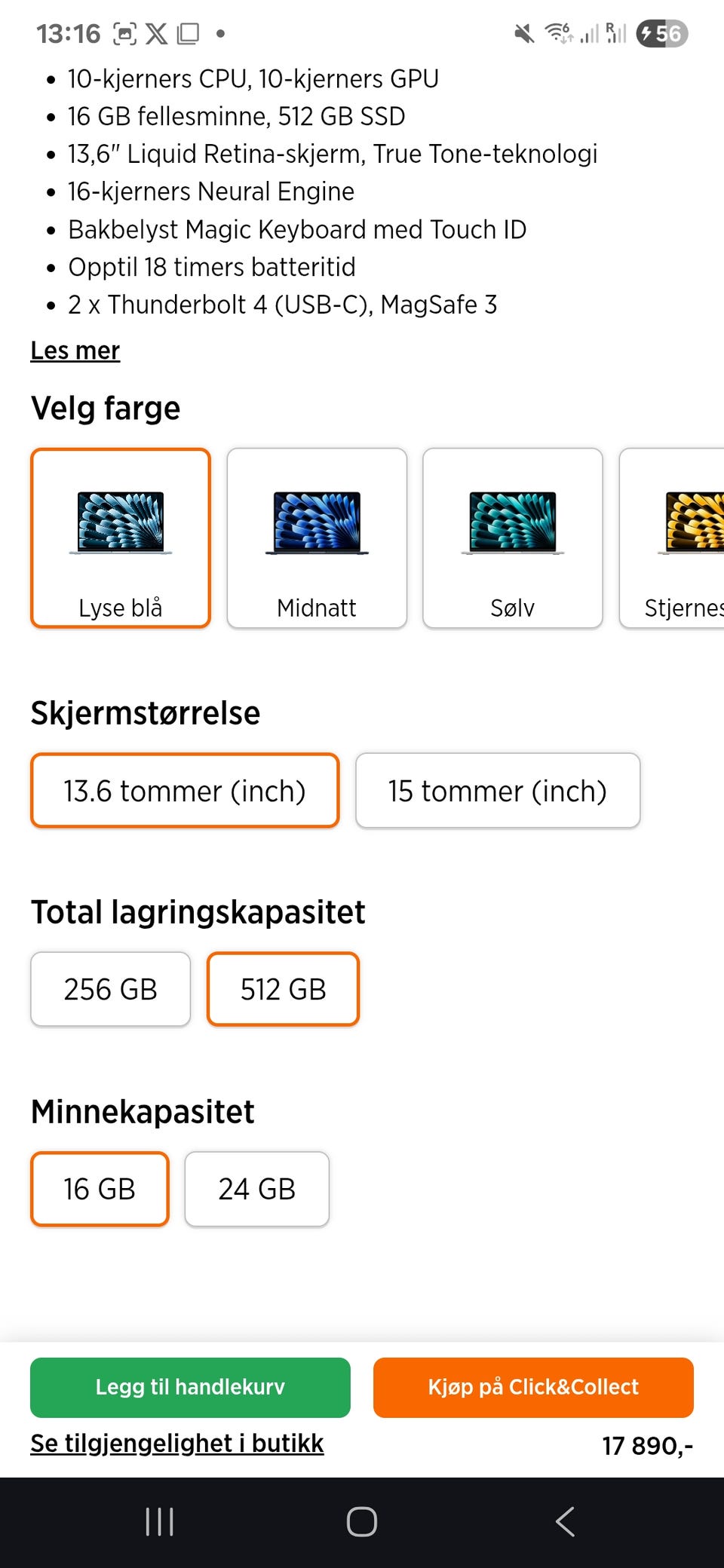Select 15 tommer (inch) screen size
This screenshot has height=1568, width=724.
(x=498, y=791)
